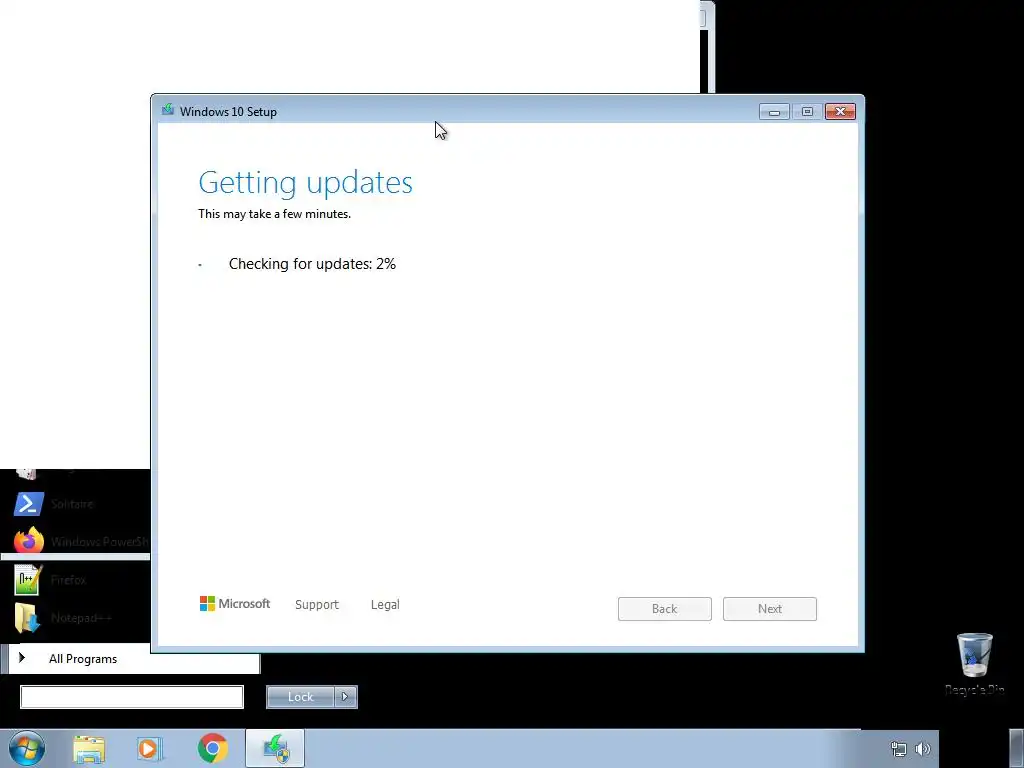Maximize the Windows 10 Setup window
The image size is (1024, 768).
807,112
